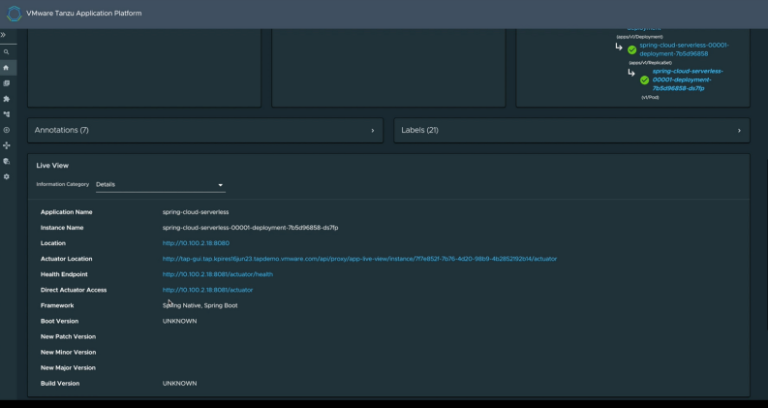Screen dimensions: 768x408
Task: Click the 'New Patch Version' label
Action: tap(68, 336)
